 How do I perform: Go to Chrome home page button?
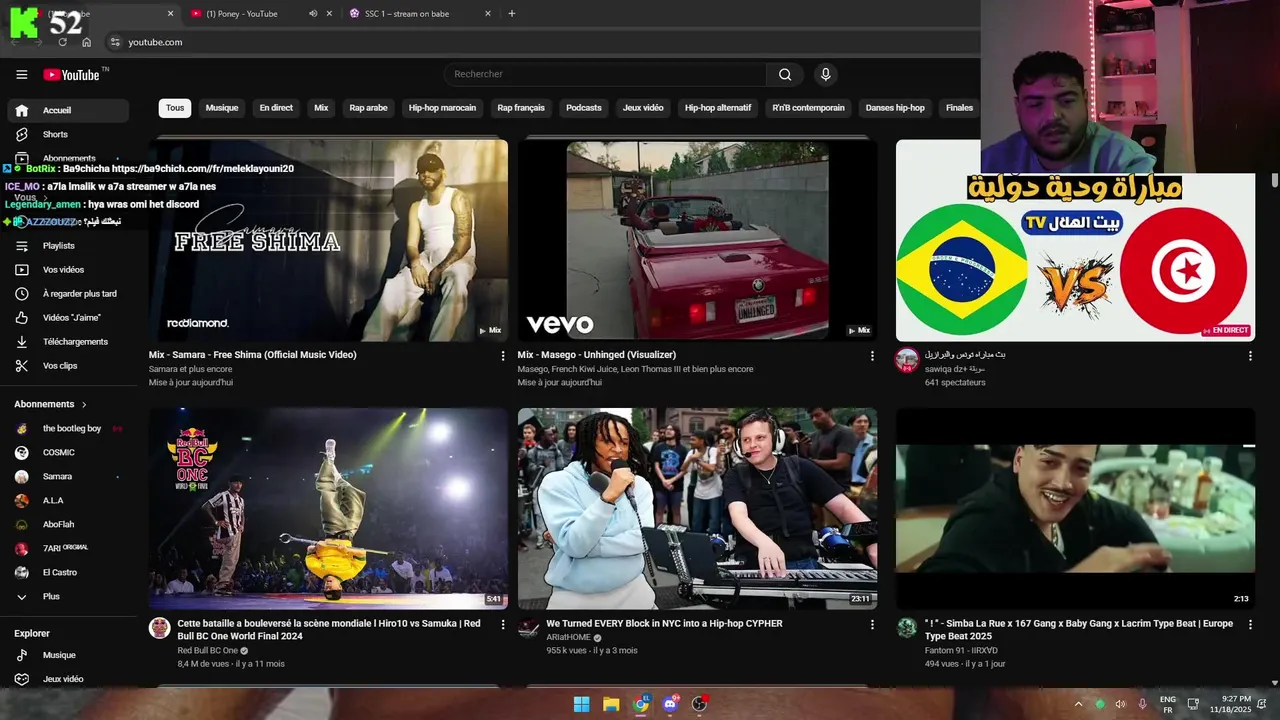(x=86, y=42)
